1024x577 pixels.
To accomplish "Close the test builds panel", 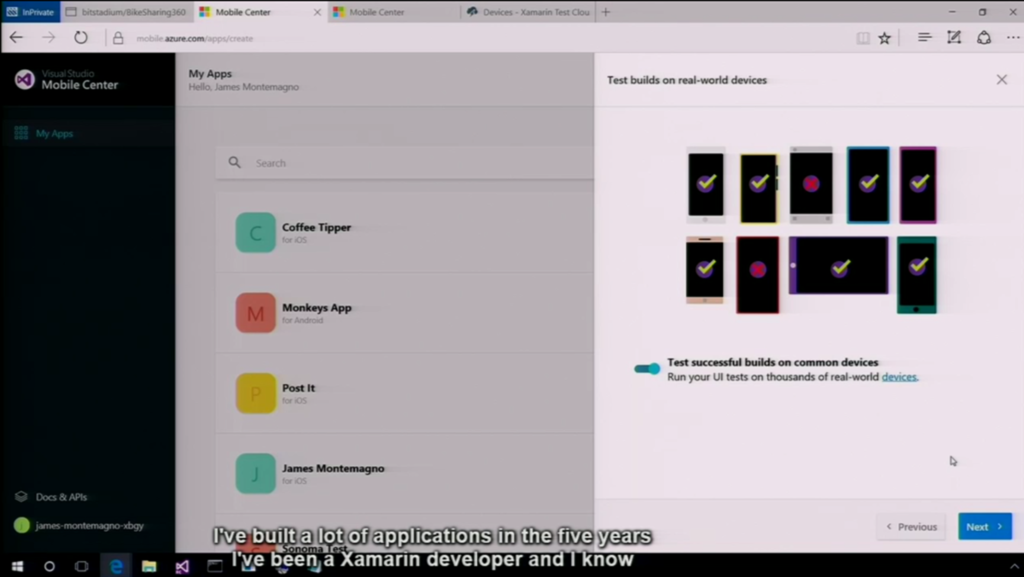I will 1002,80.
